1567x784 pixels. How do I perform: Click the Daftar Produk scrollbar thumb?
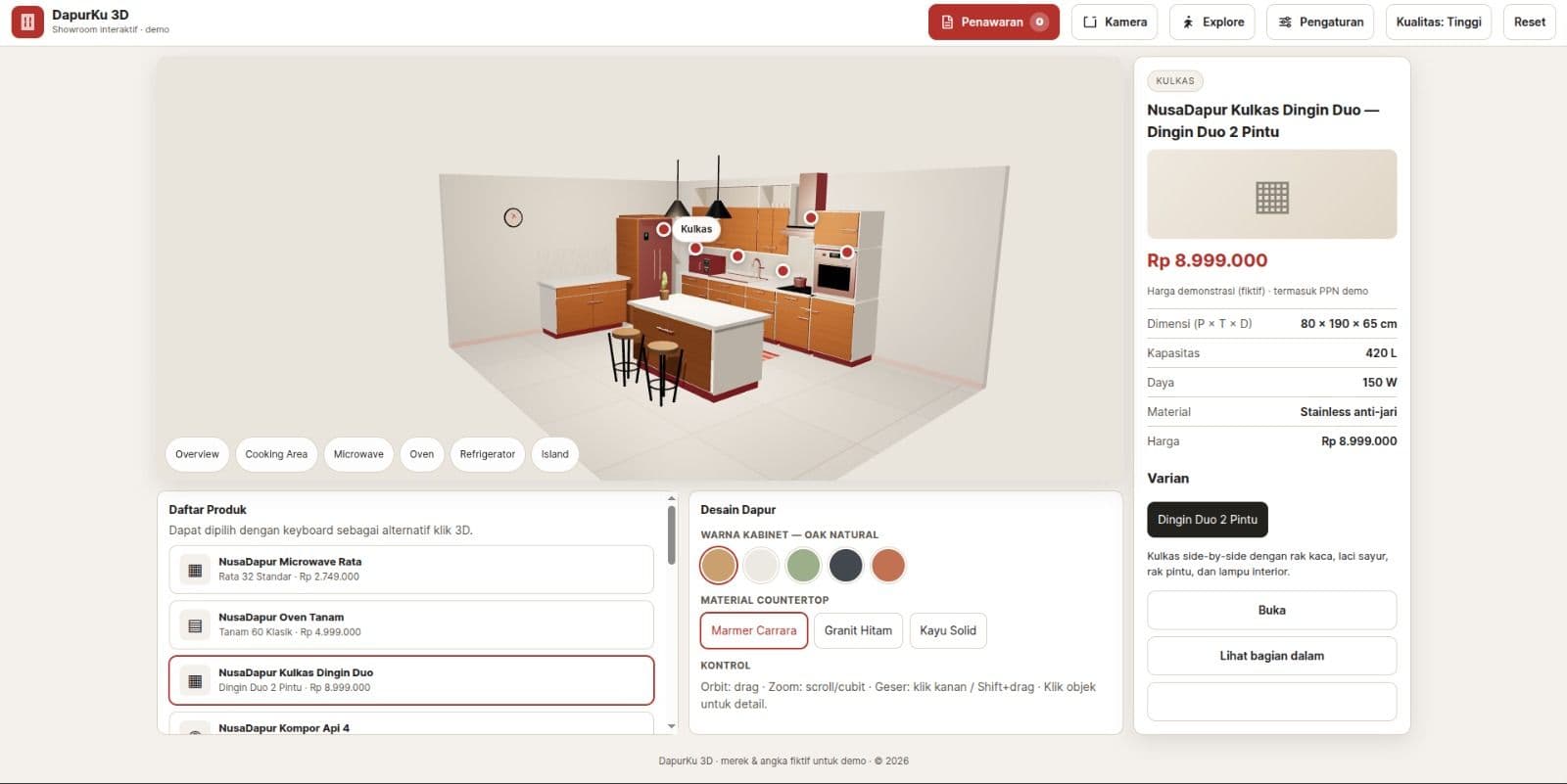point(671,534)
